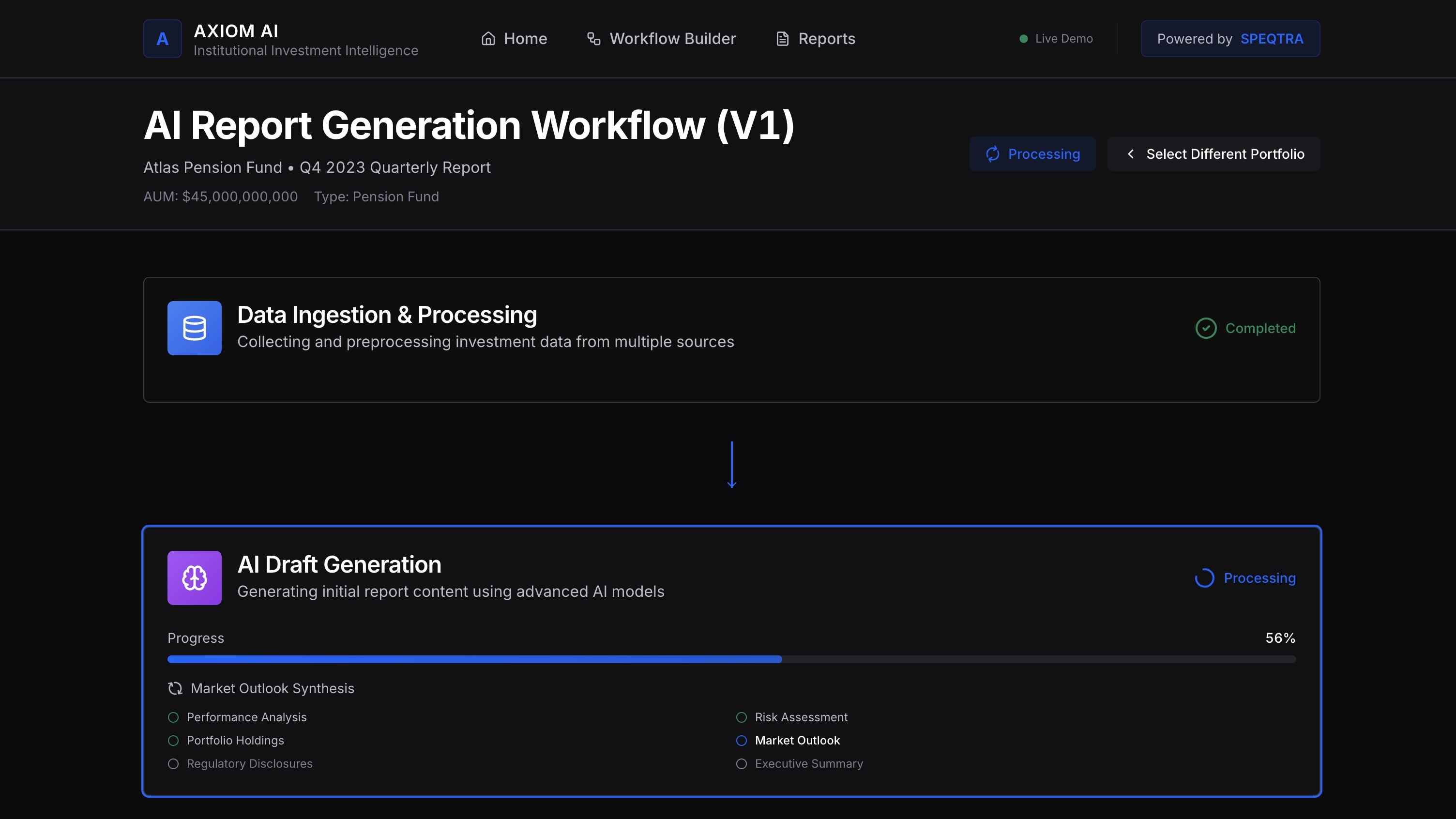Click the back chevron on Select Different Portfolio
This screenshot has width=1456, height=819.
pyautogui.click(x=1130, y=154)
